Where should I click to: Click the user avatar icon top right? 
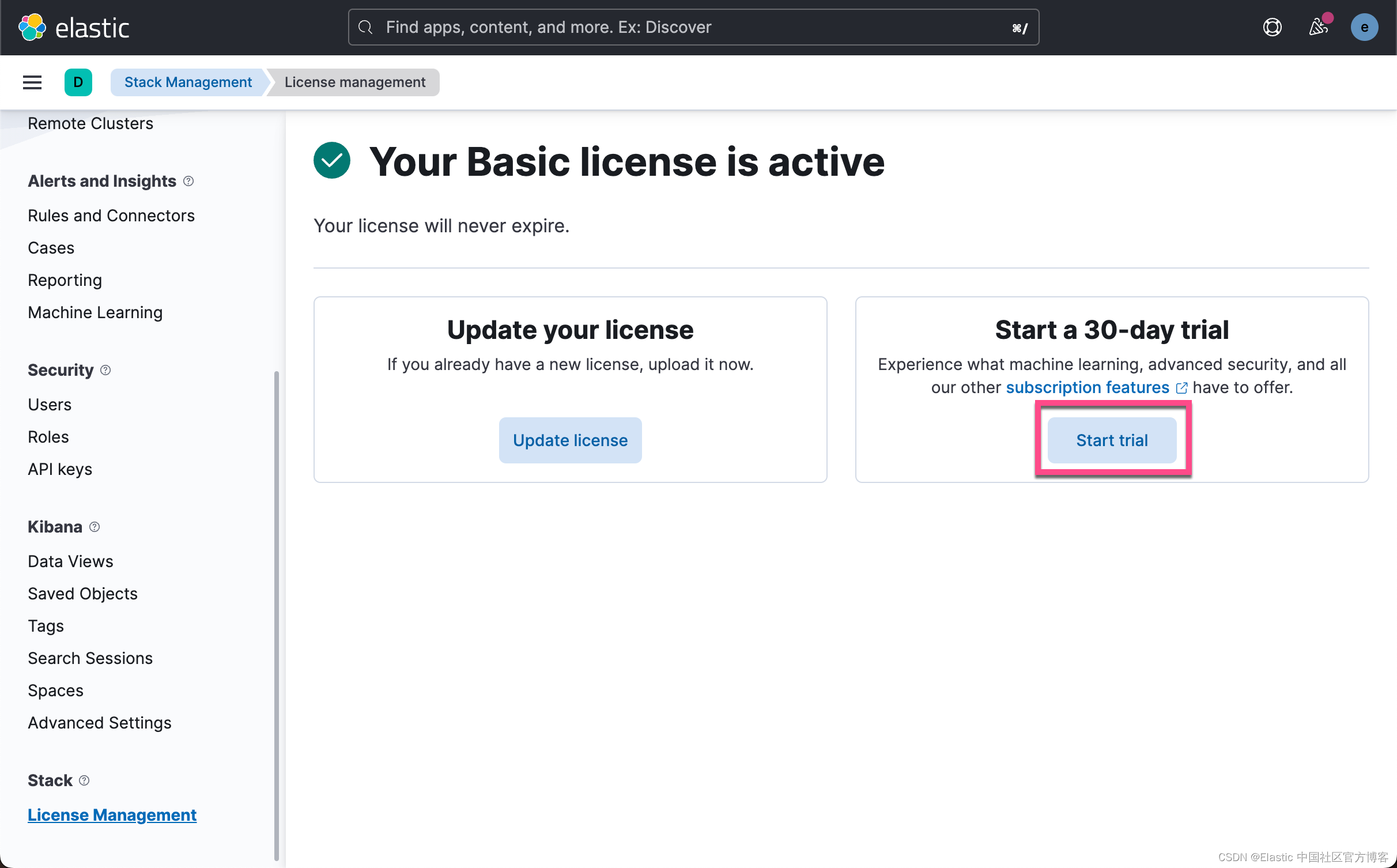coord(1364,27)
